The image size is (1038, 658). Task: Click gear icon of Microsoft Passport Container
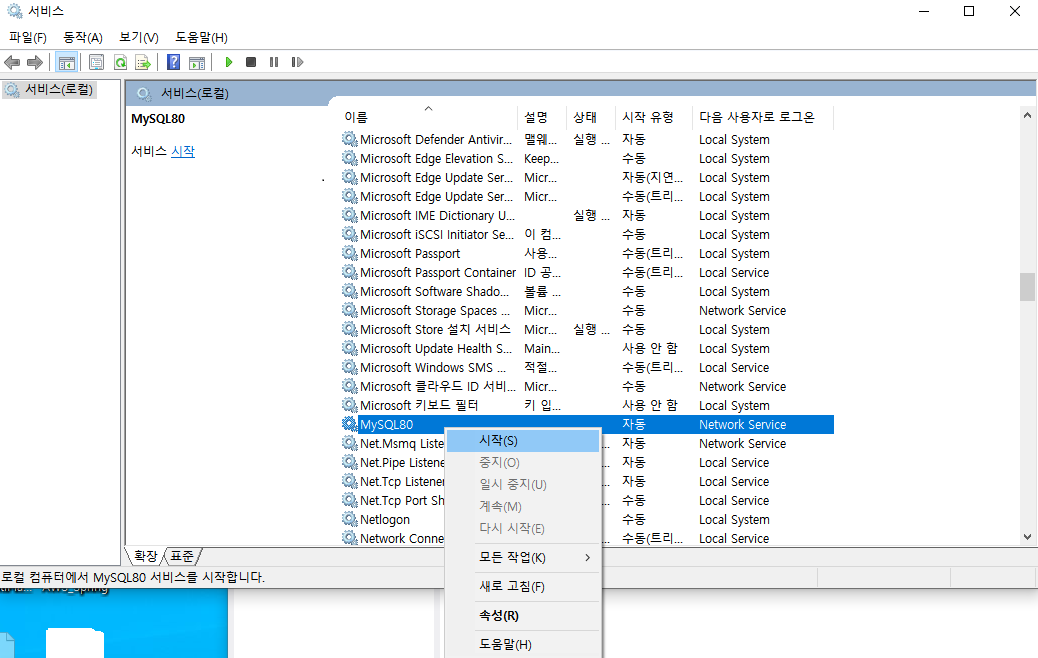pyautogui.click(x=350, y=272)
